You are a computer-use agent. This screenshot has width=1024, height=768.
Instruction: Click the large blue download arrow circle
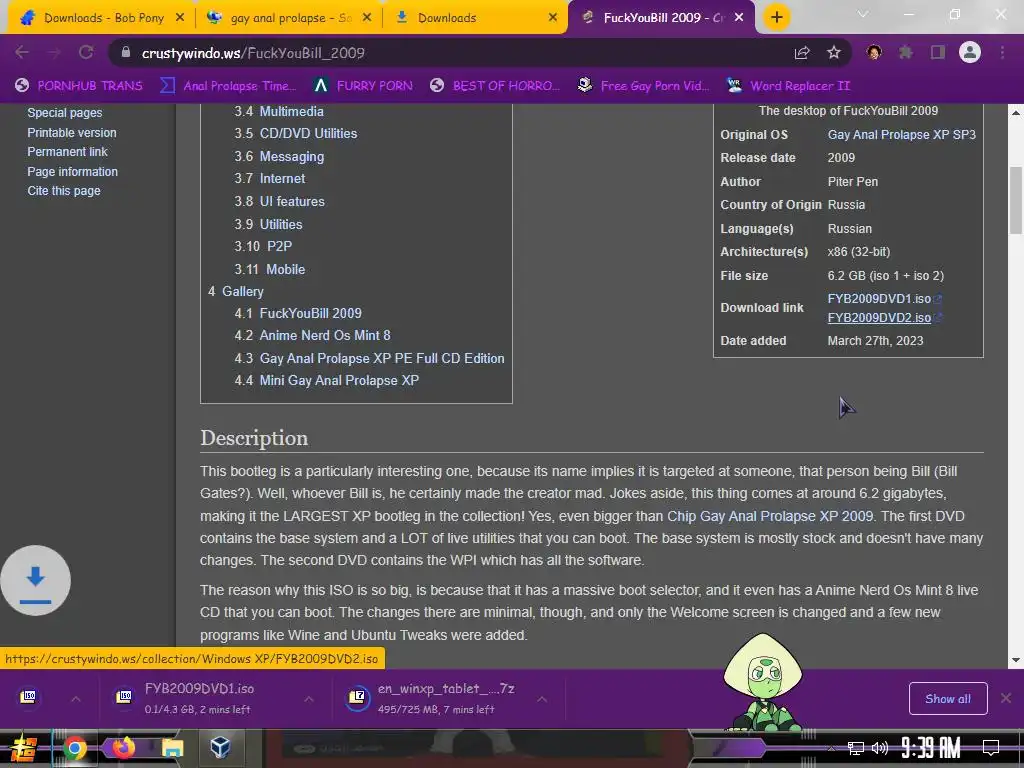[x=35, y=581]
